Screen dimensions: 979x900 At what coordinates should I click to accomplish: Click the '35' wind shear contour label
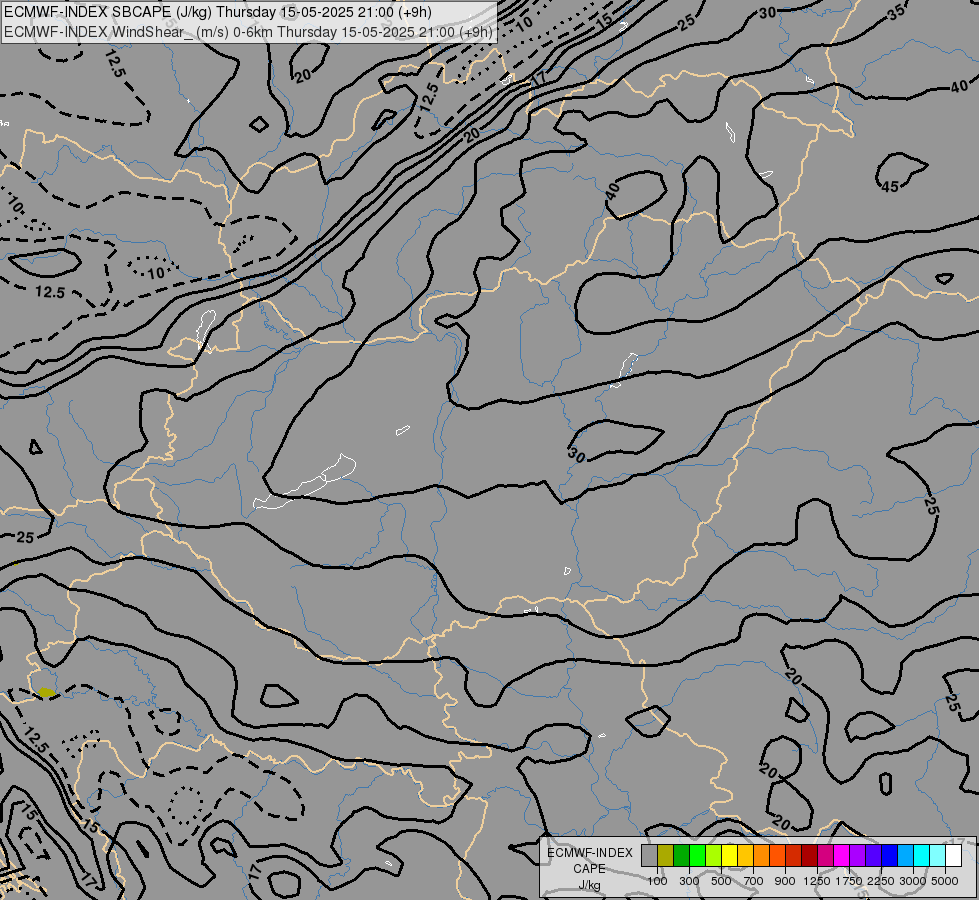pos(897,12)
